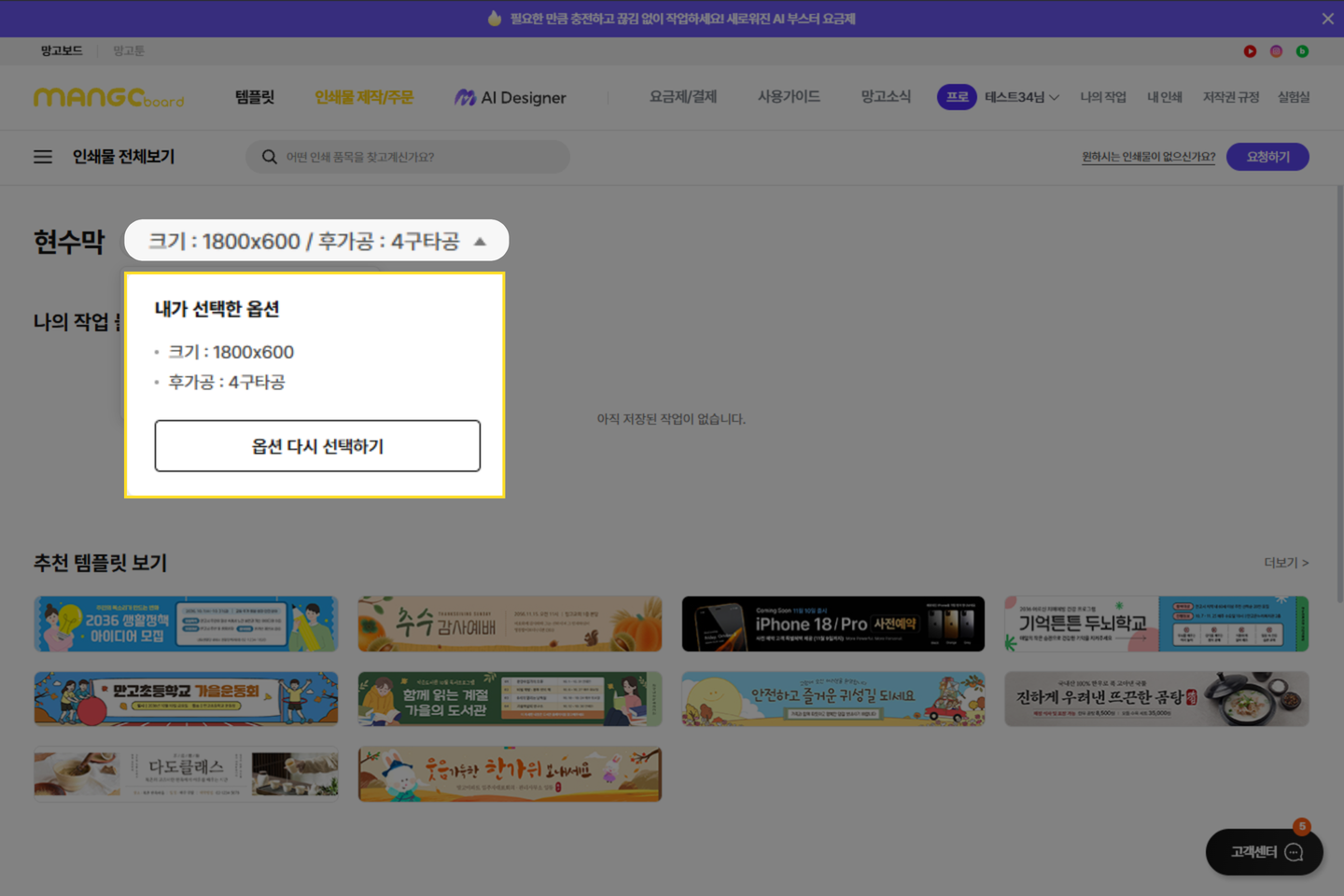Go to 요금제/결제 page
Viewport: 1344px width, 896px height.
pyautogui.click(x=683, y=97)
